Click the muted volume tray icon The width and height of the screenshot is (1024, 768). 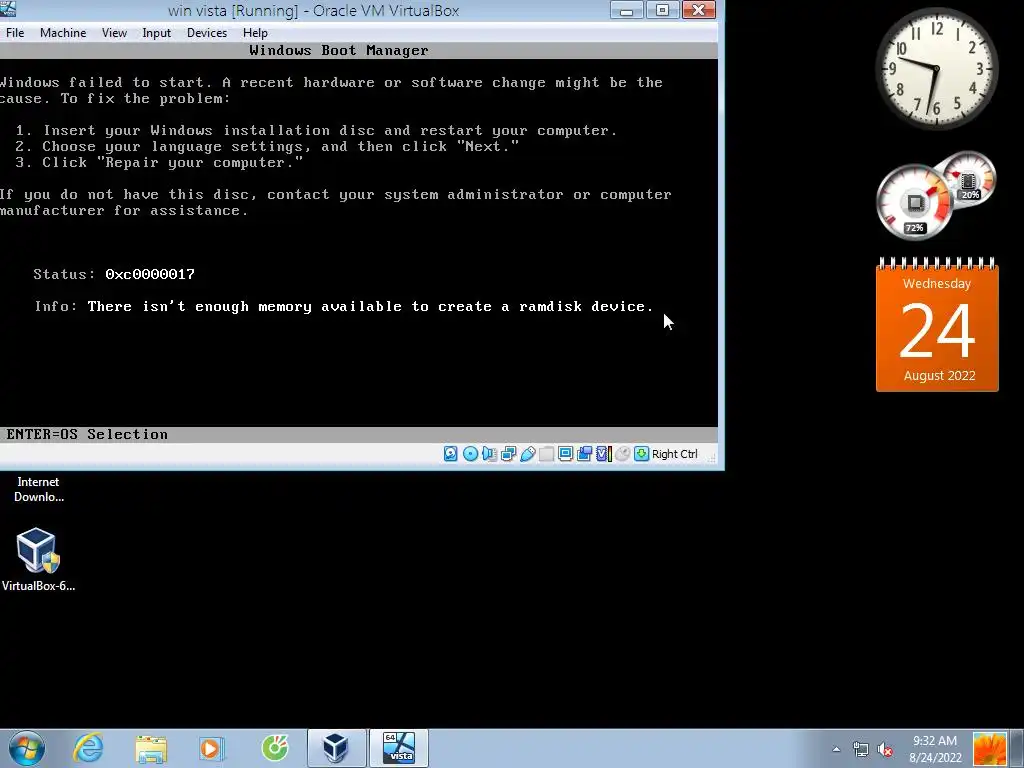[x=885, y=749]
